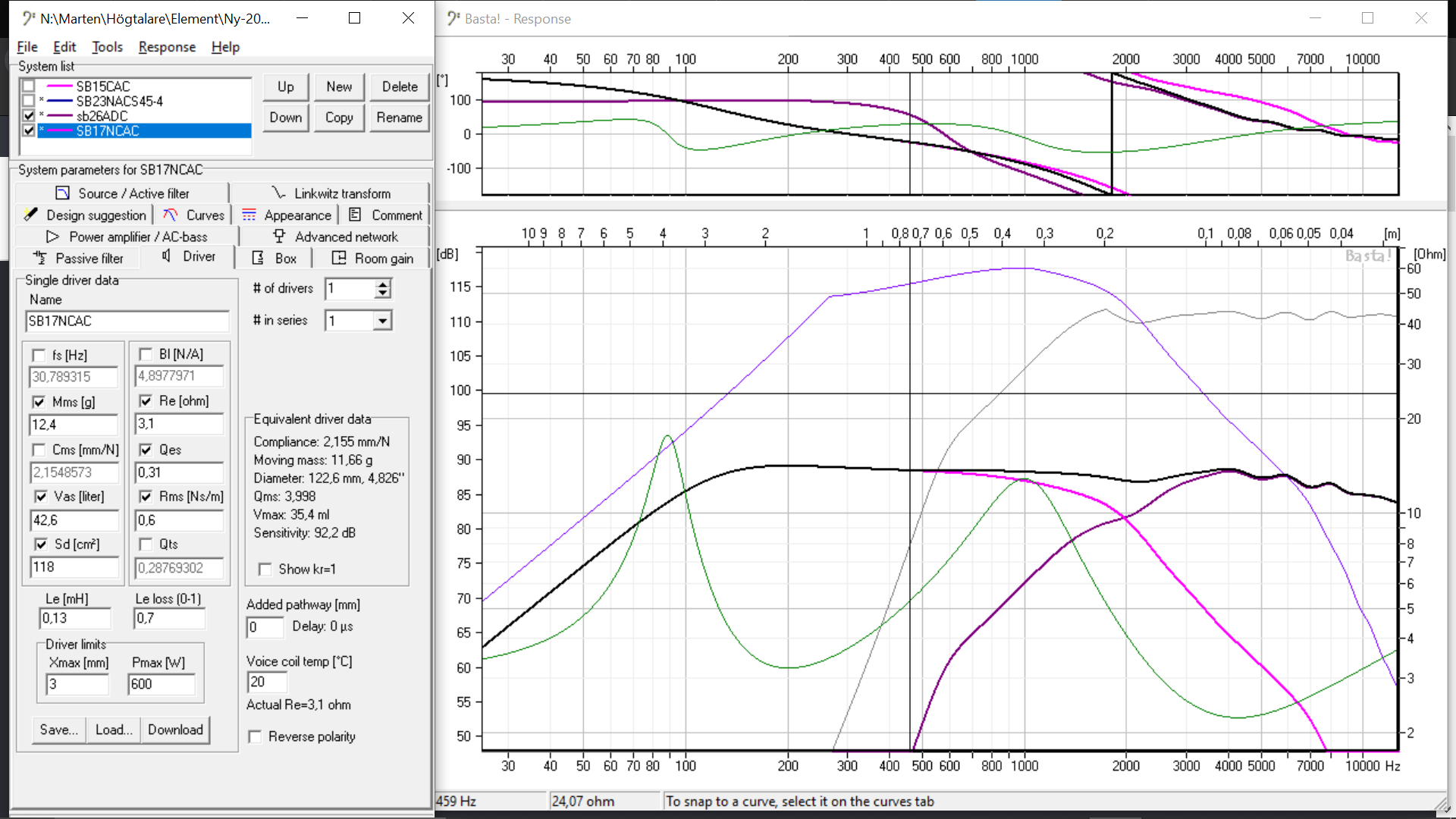This screenshot has height=819, width=1456.
Task: Click the Le [mH] field 0,13
Action: tap(75, 618)
